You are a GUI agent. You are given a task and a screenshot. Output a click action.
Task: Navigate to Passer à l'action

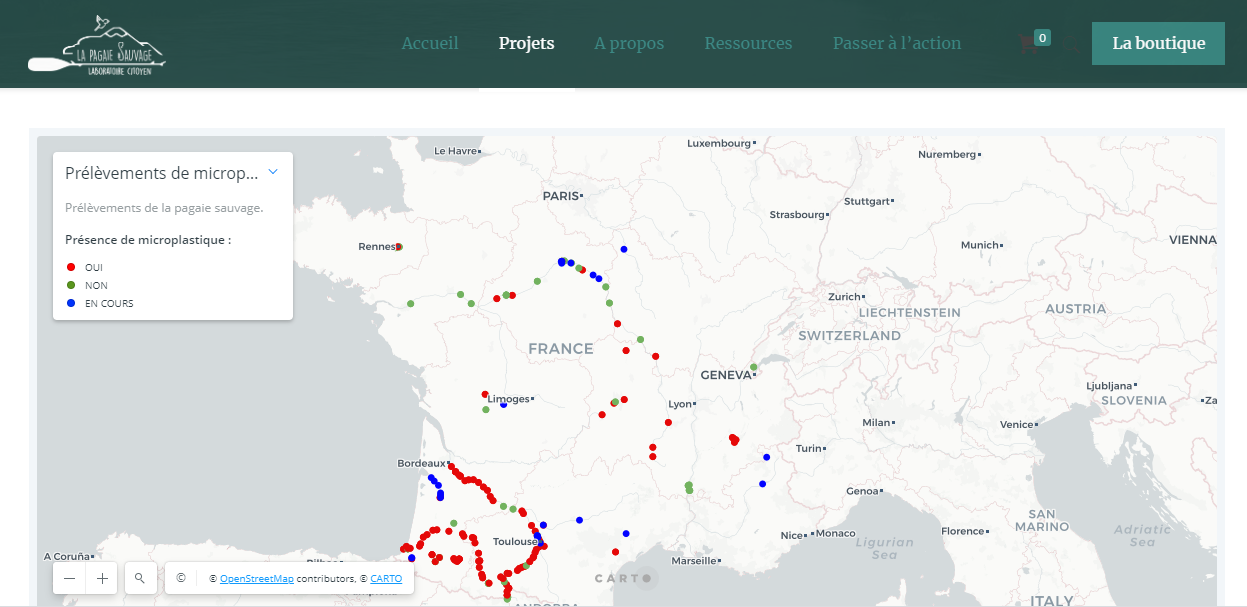[897, 44]
